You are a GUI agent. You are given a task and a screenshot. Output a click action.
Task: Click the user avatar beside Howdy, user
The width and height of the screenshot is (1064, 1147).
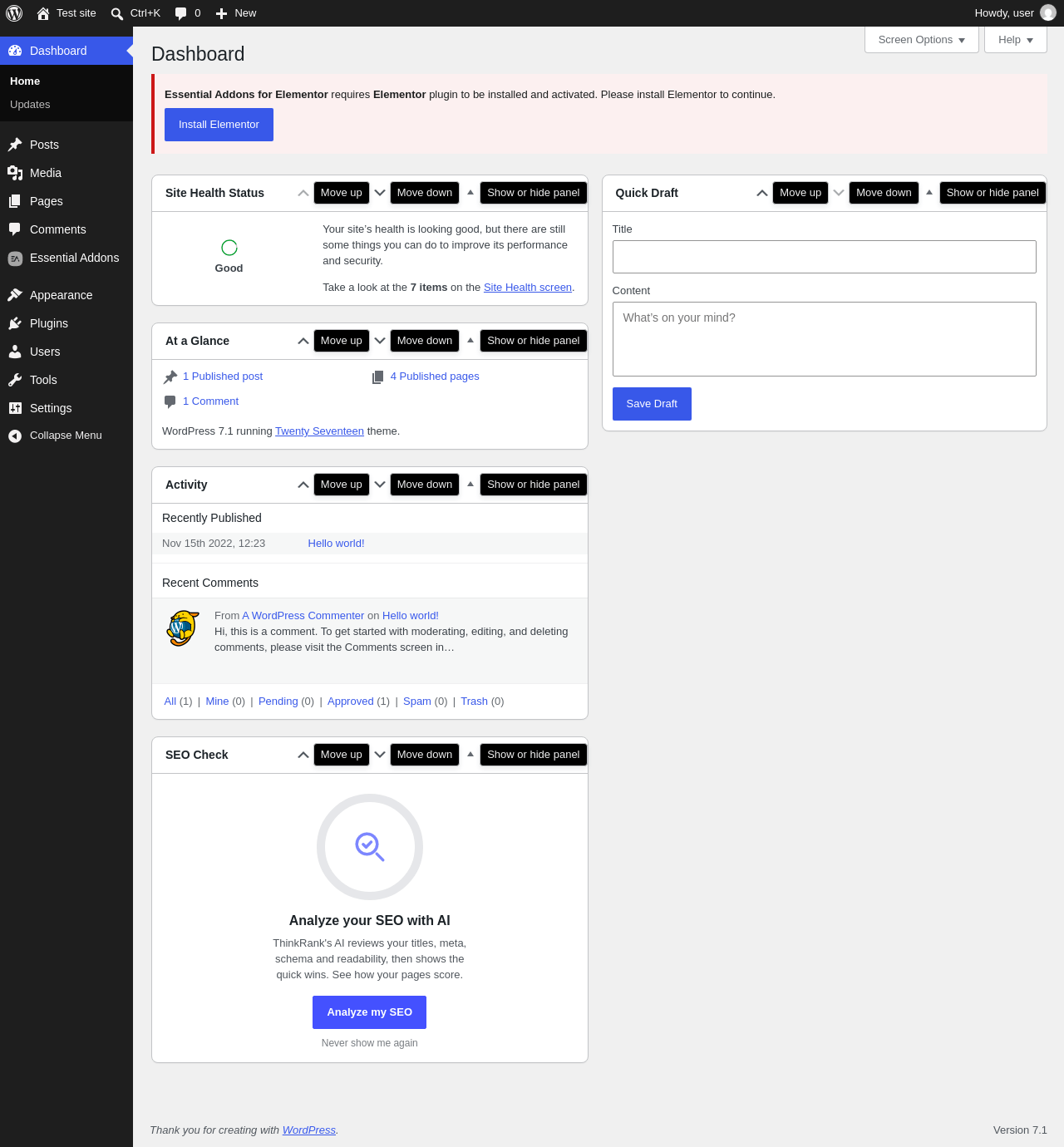[1048, 13]
